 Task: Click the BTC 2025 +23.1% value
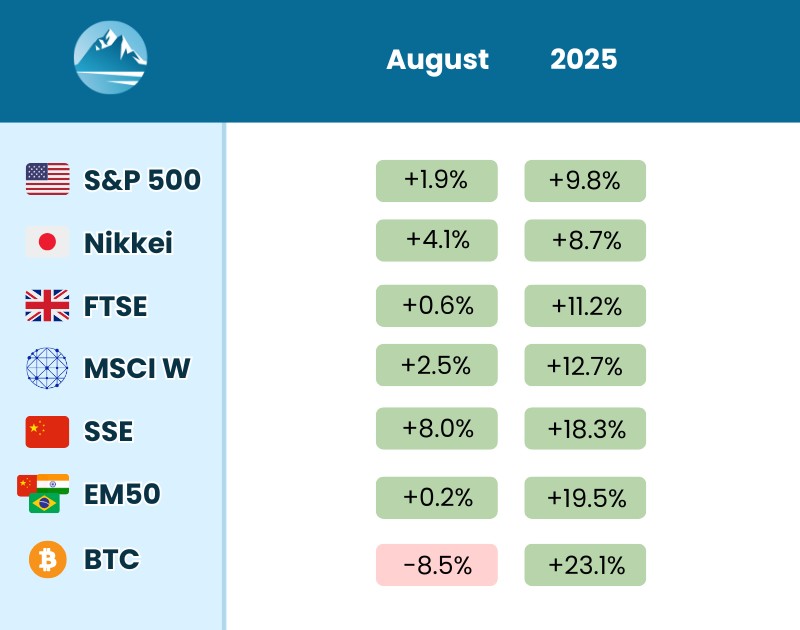pyautogui.click(x=585, y=565)
